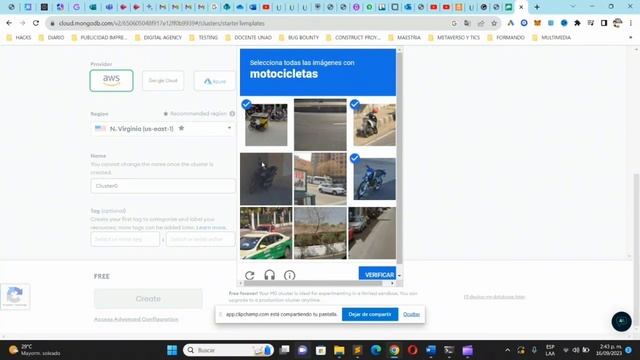The width and height of the screenshot is (640, 360).
Task: Select the dark parked motorcycle captcha tile
Action: click(266, 179)
